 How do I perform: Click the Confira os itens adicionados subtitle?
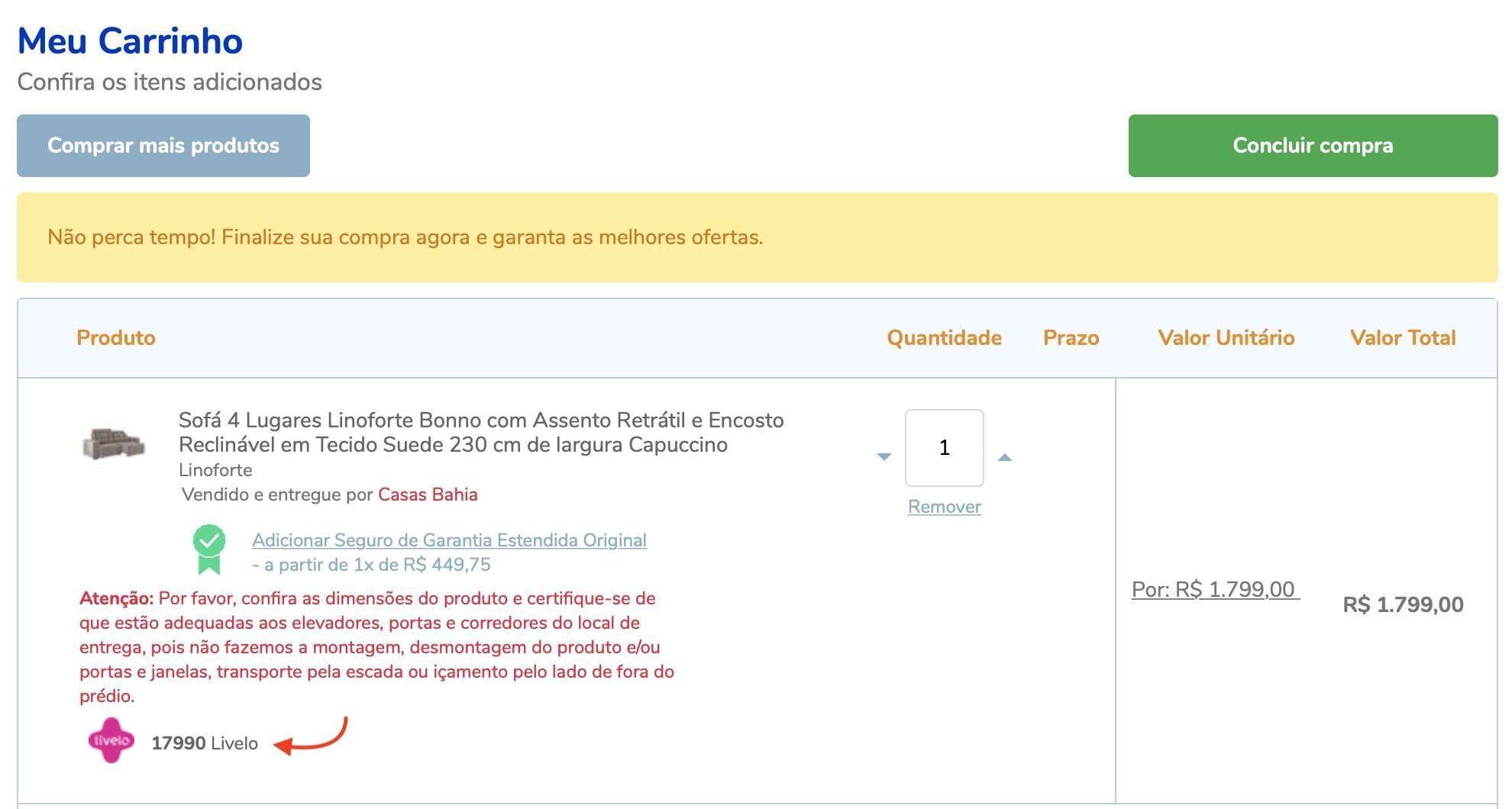[170, 82]
